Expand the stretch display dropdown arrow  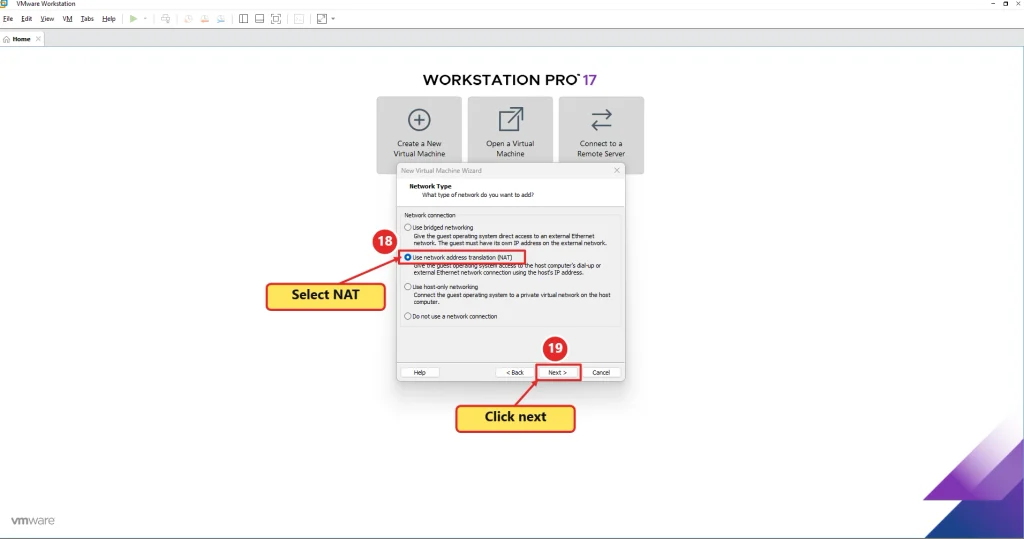pyautogui.click(x=333, y=19)
